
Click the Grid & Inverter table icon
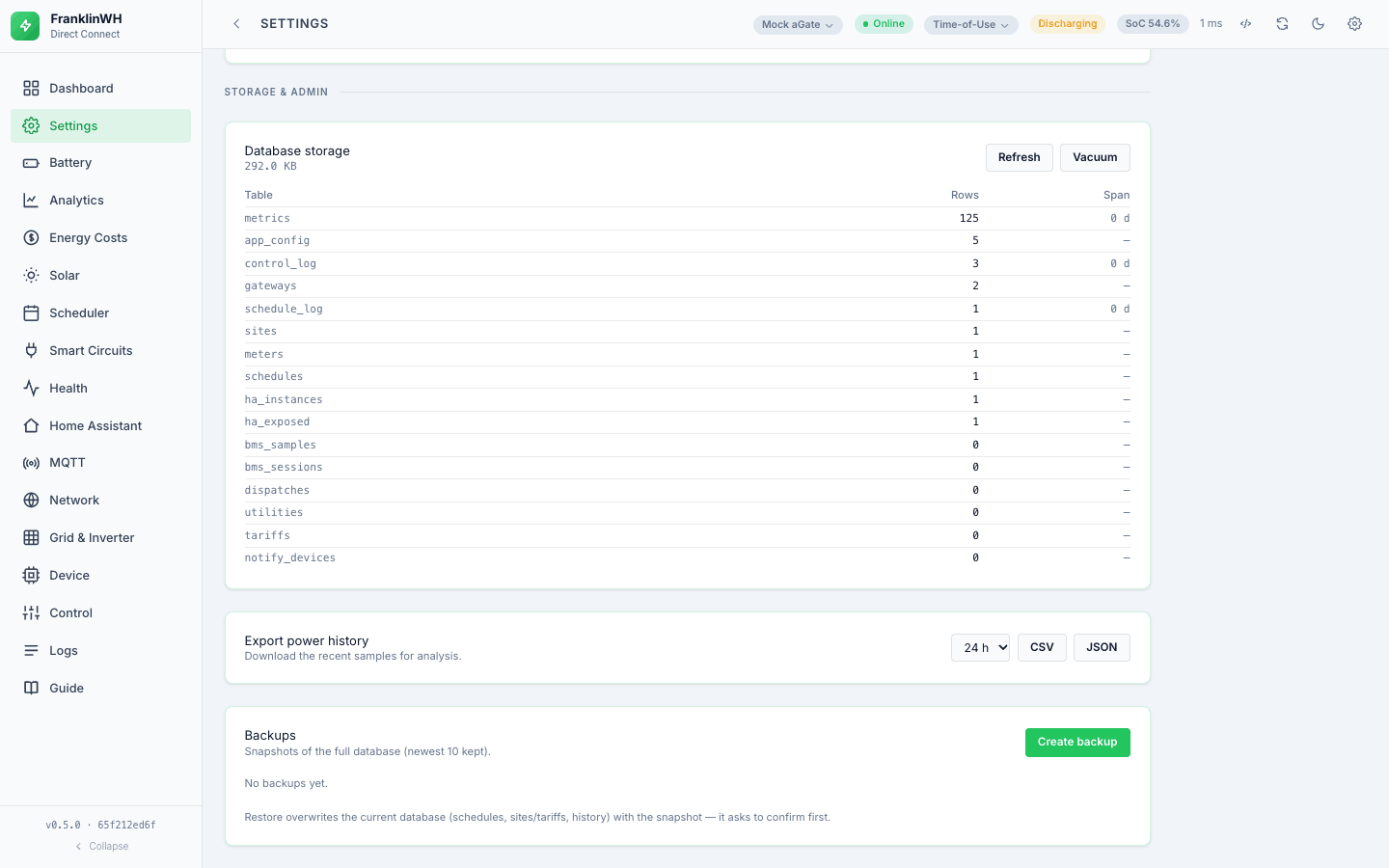[x=31, y=538]
